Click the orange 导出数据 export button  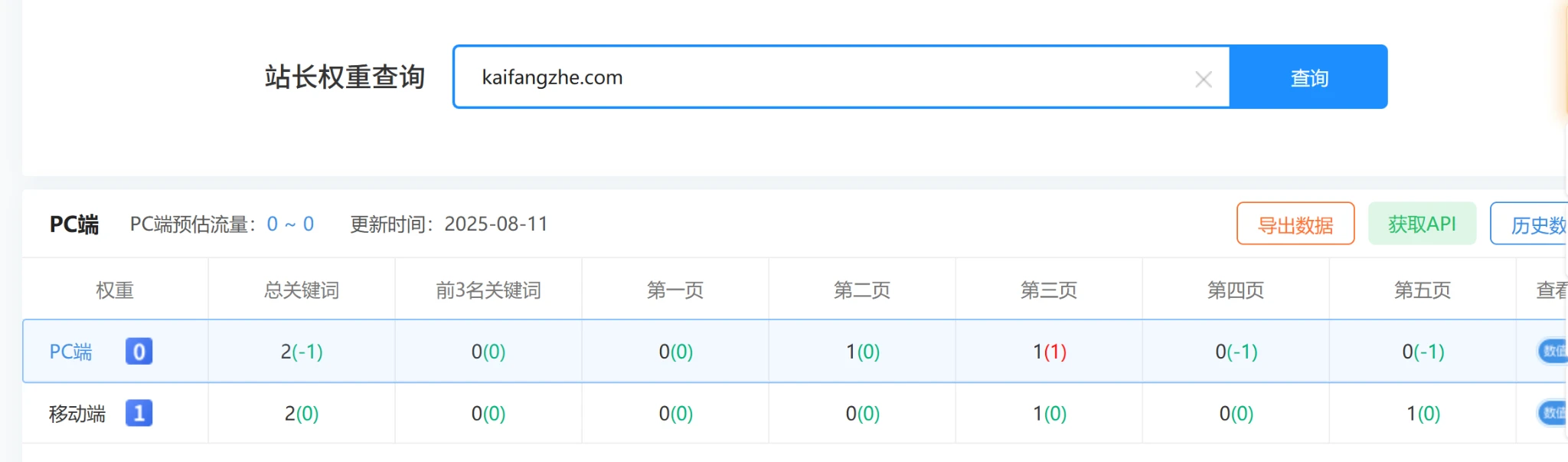tap(1295, 224)
